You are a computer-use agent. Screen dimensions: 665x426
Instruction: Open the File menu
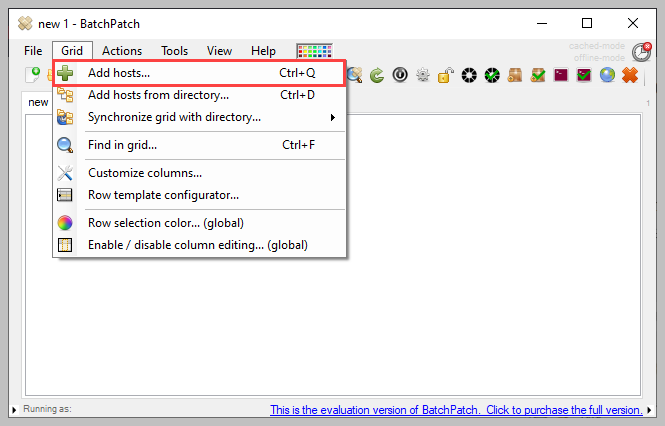pyautogui.click(x=33, y=51)
